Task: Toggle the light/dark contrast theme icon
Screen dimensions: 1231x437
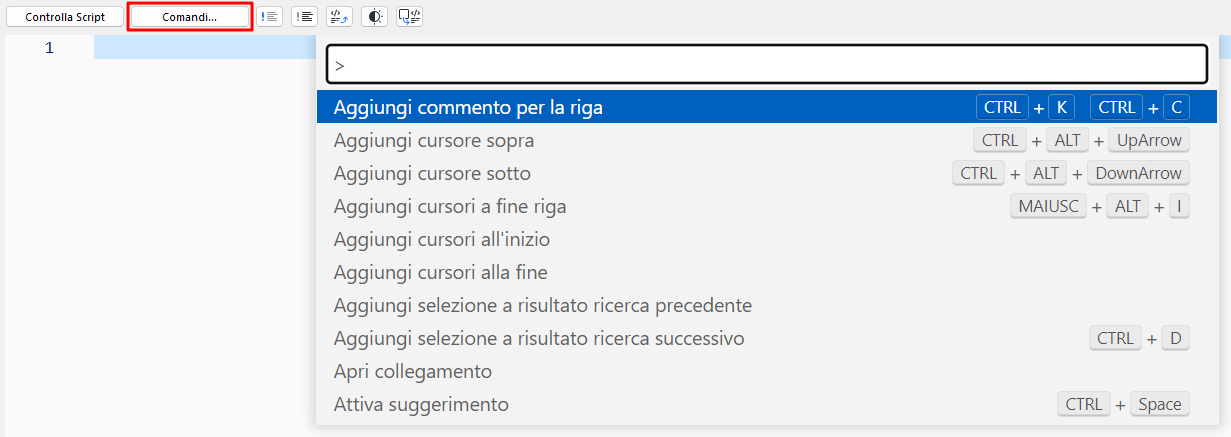Action: 375,17
